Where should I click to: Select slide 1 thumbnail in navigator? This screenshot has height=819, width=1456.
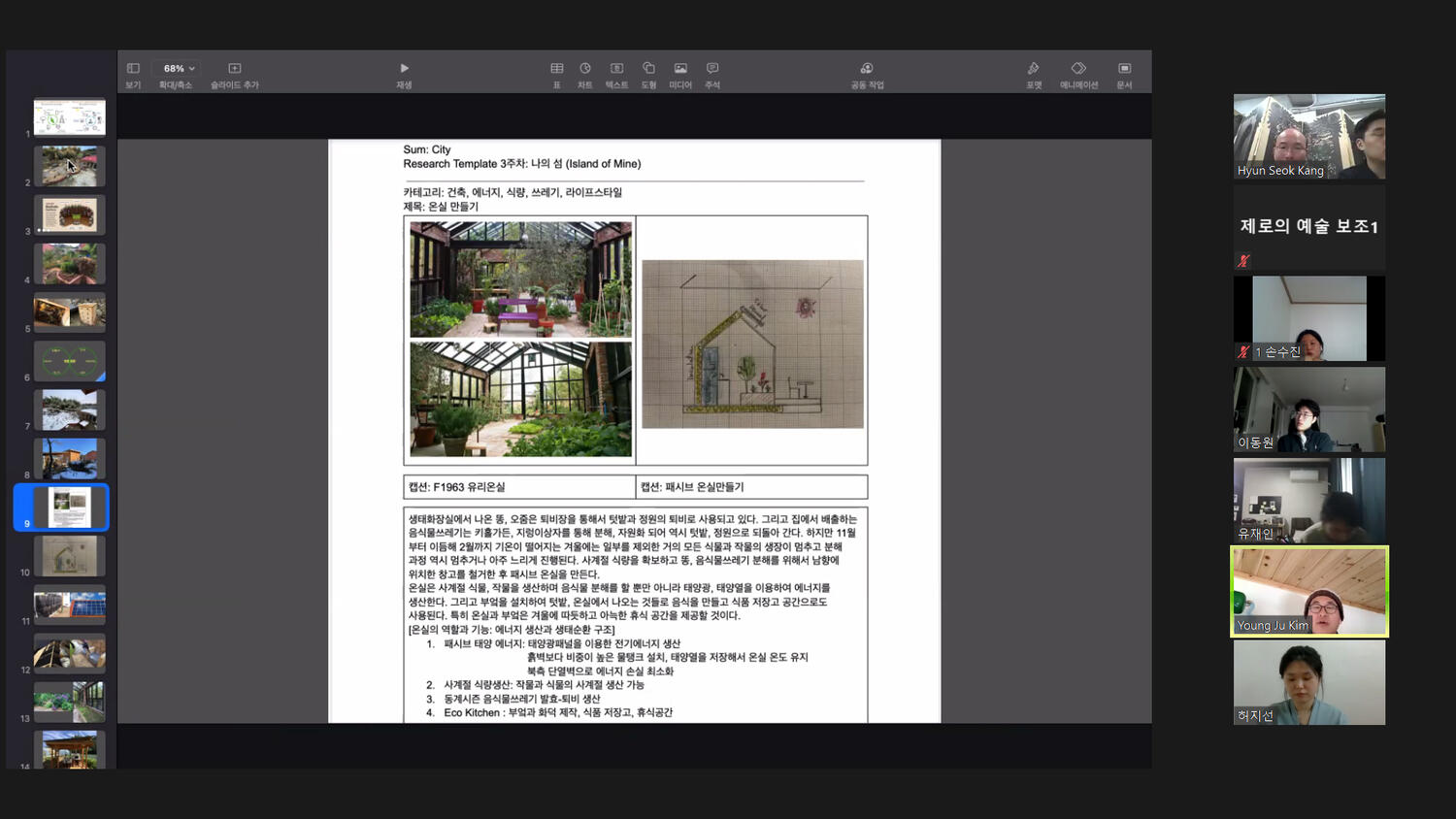pyautogui.click(x=70, y=117)
